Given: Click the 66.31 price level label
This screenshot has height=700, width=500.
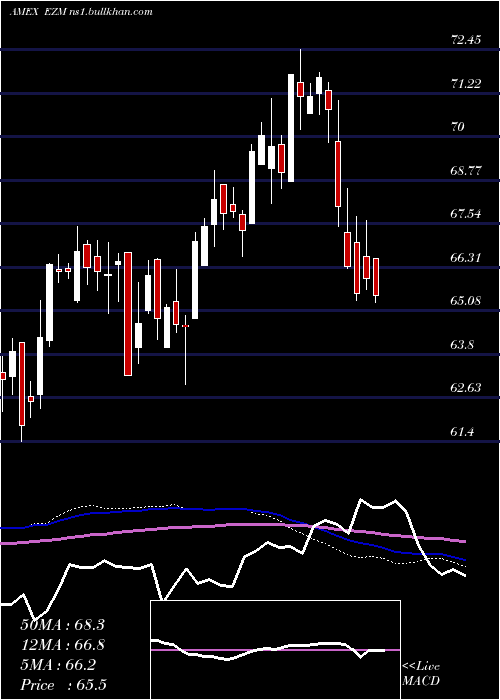Looking at the screenshot, I should pos(466,258).
